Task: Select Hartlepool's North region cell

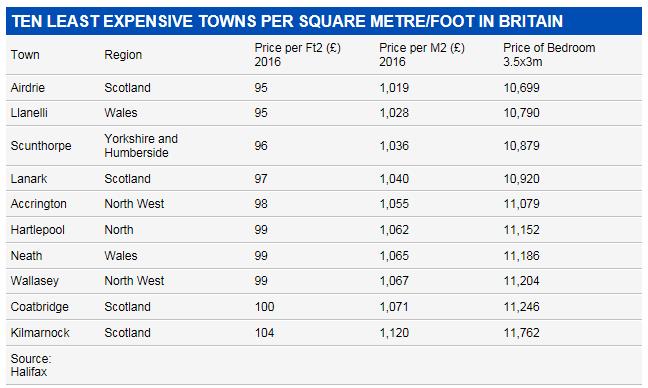Action: click(119, 230)
